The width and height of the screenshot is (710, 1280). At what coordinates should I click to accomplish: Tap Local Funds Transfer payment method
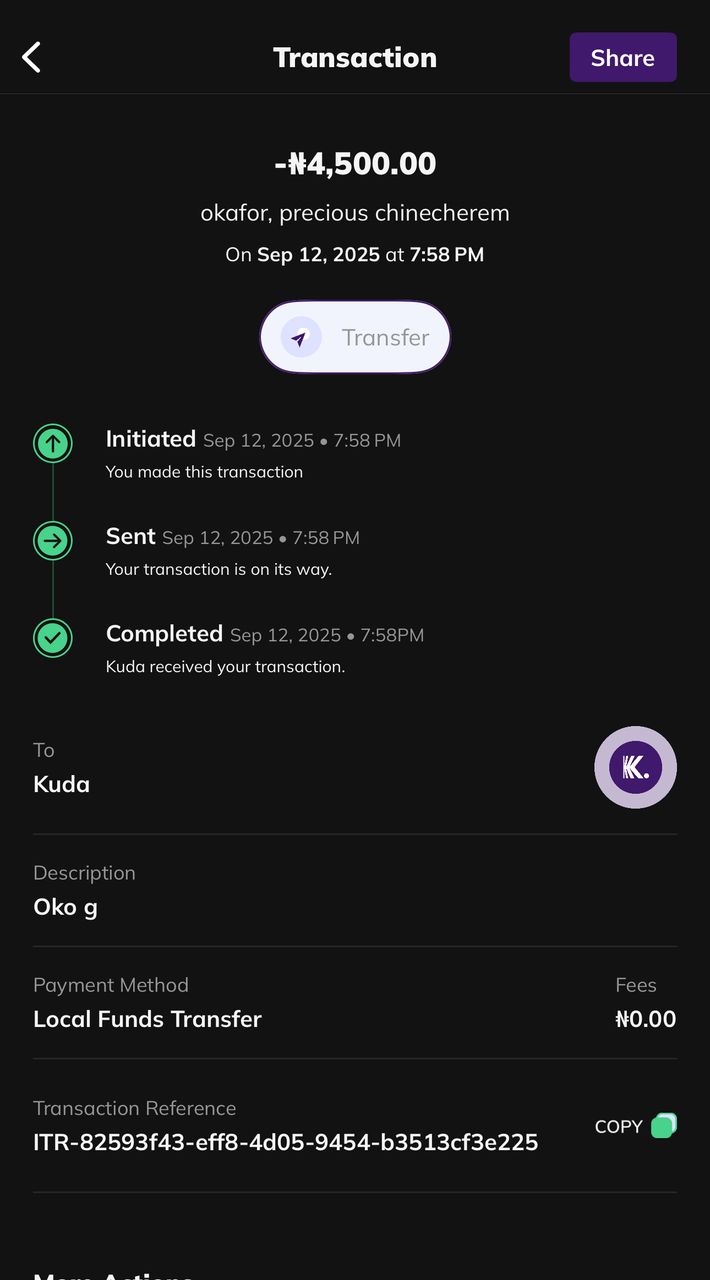pyautogui.click(x=148, y=1019)
